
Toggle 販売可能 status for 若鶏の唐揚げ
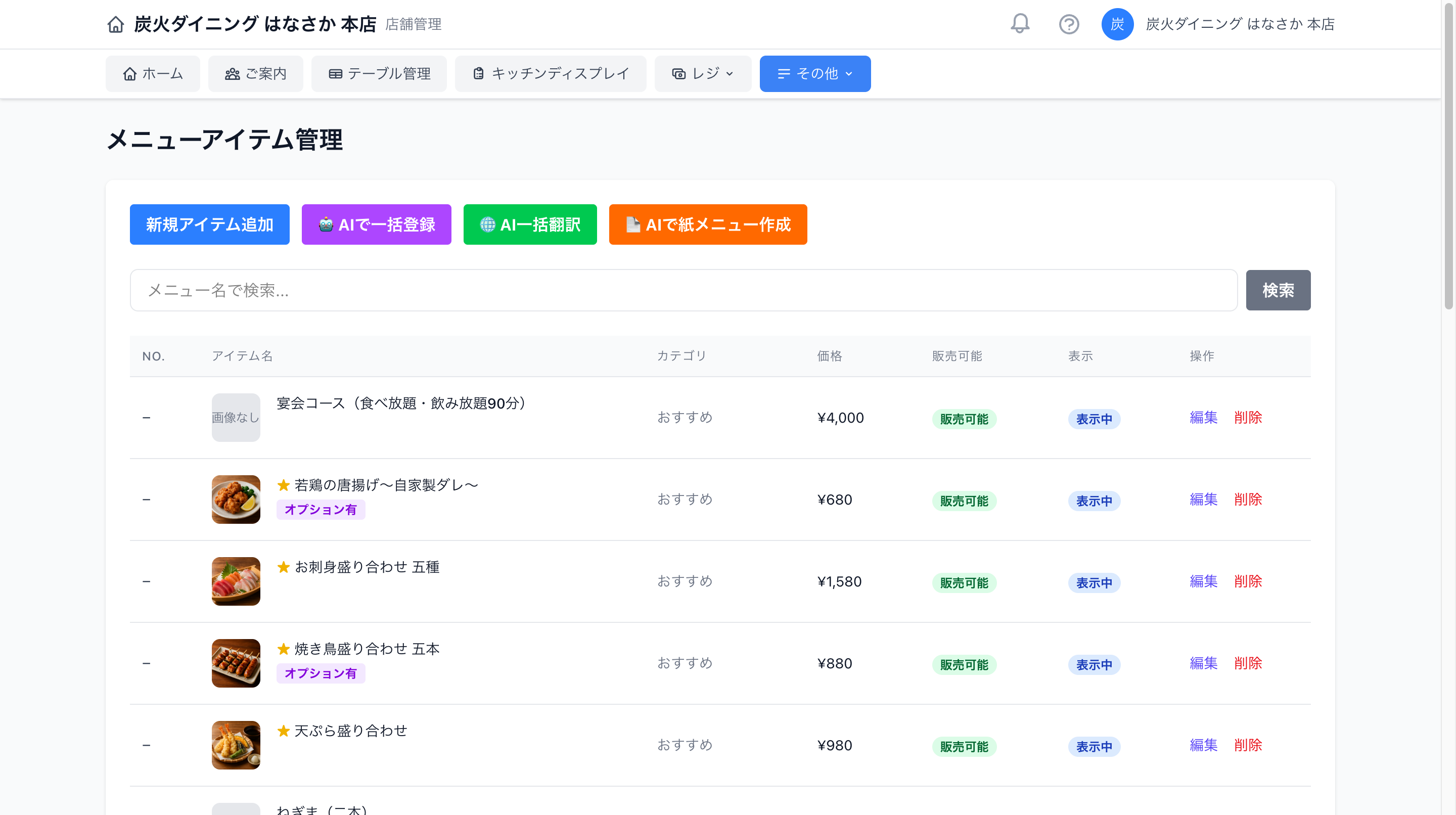pyautogui.click(x=964, y=501)
